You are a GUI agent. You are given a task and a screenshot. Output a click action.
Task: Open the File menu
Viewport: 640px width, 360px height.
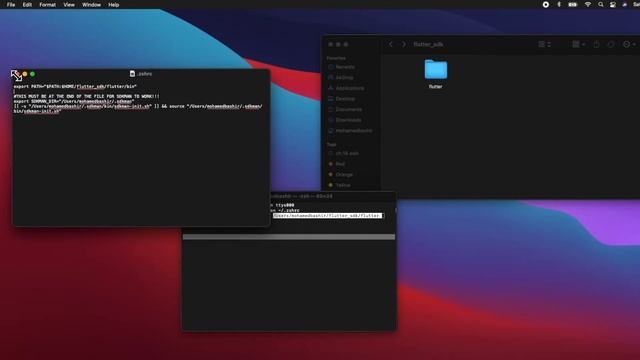(x=11, y=5)
